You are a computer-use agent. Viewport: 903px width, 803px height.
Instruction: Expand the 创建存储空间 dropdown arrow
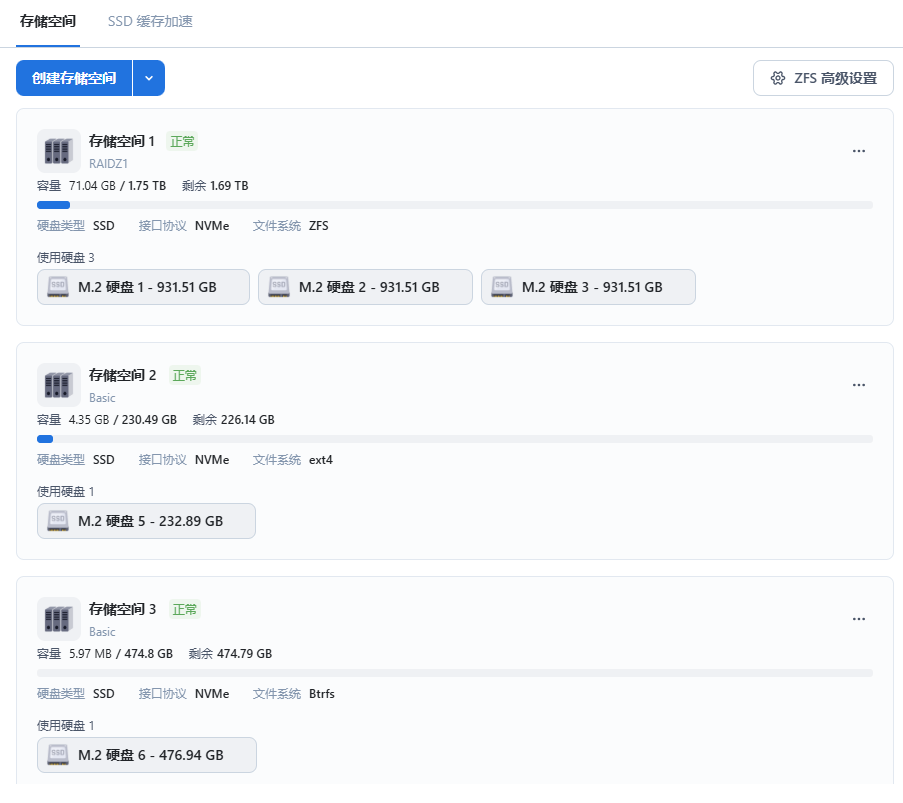click(x=149, y=78)
